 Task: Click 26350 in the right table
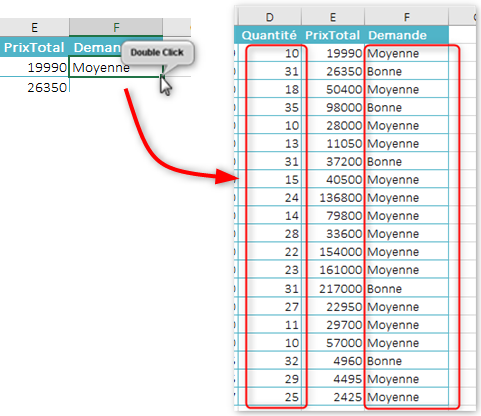[x=333, y=71]
